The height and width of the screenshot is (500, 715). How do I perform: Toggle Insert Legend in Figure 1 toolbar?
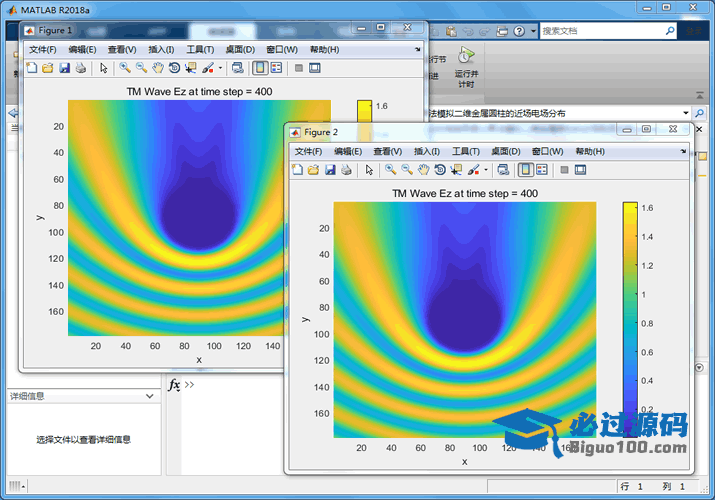(x=276, y=68)
